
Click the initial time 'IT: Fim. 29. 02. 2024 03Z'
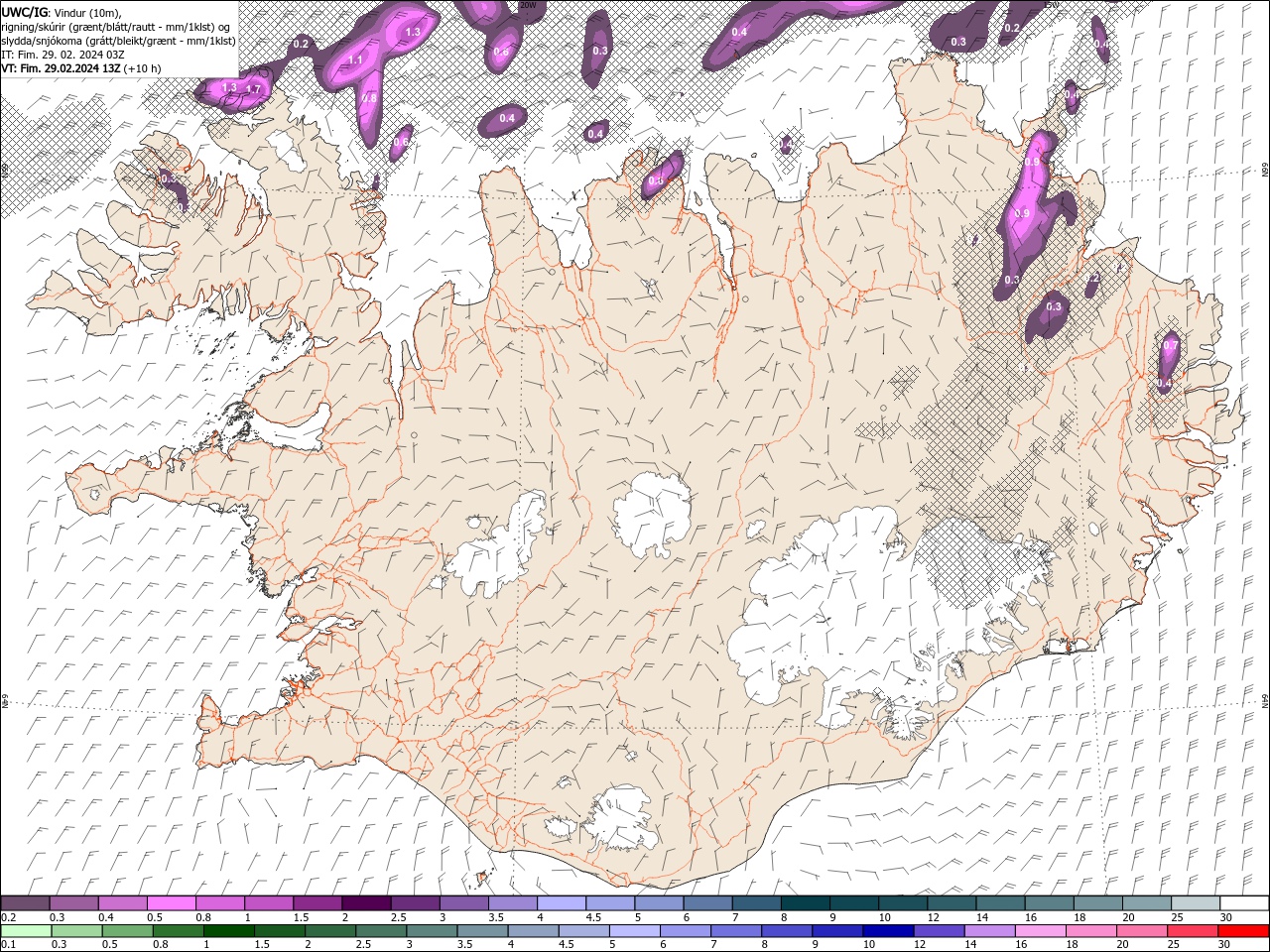coord(63,55)
